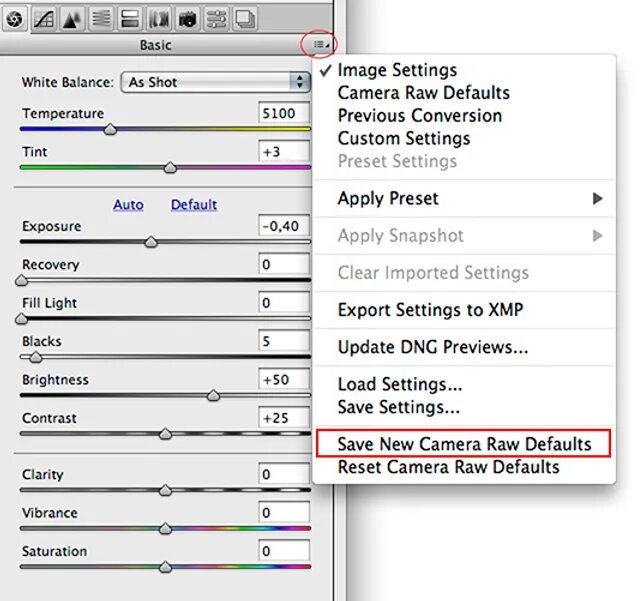
Task: Click the Brightness value field +50
Action: click(x=284, y=380)
